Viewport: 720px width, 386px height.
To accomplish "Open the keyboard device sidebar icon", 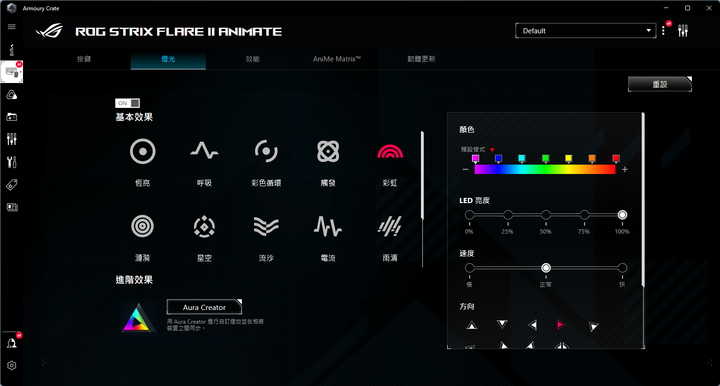I will (12, 72).
